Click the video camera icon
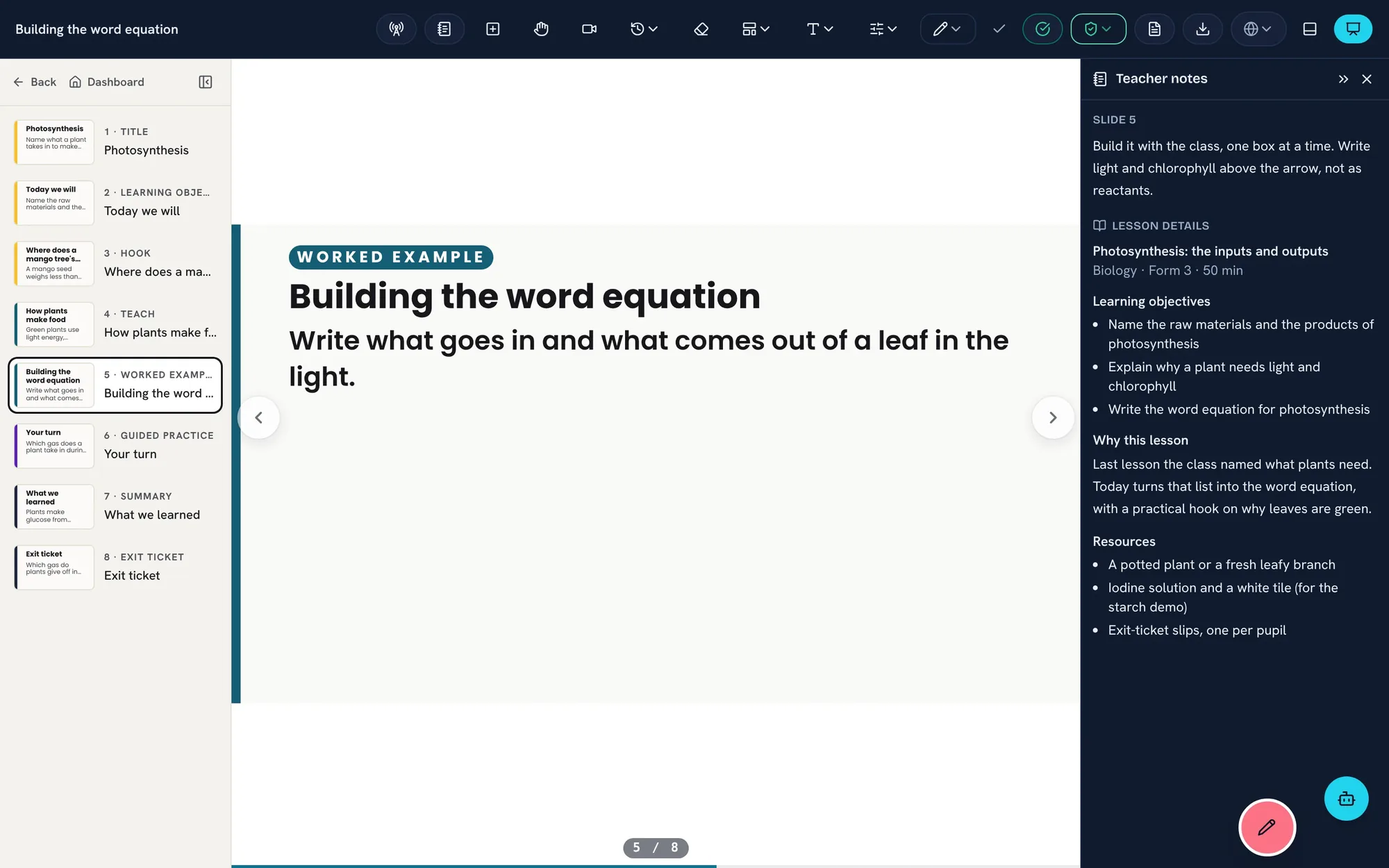Screen dimensions: 1389x868 [x=590, y=29]
